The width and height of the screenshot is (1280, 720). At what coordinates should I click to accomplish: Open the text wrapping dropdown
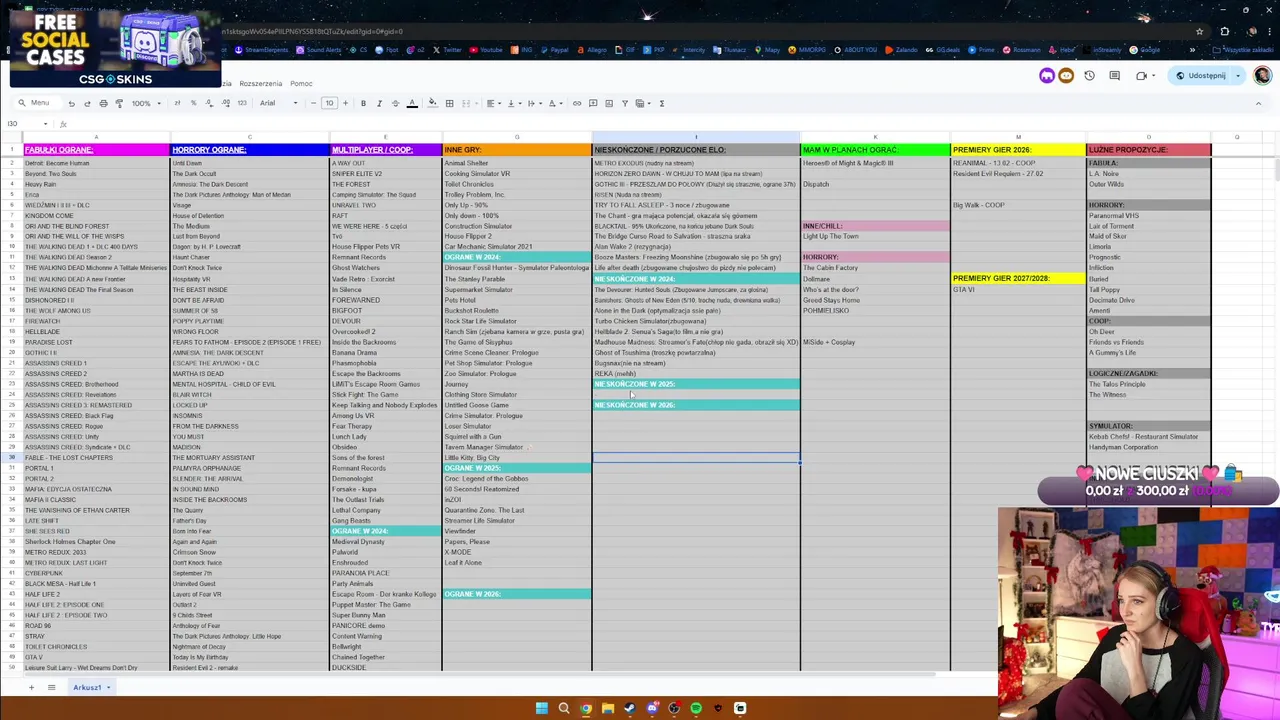coord(534,103)
